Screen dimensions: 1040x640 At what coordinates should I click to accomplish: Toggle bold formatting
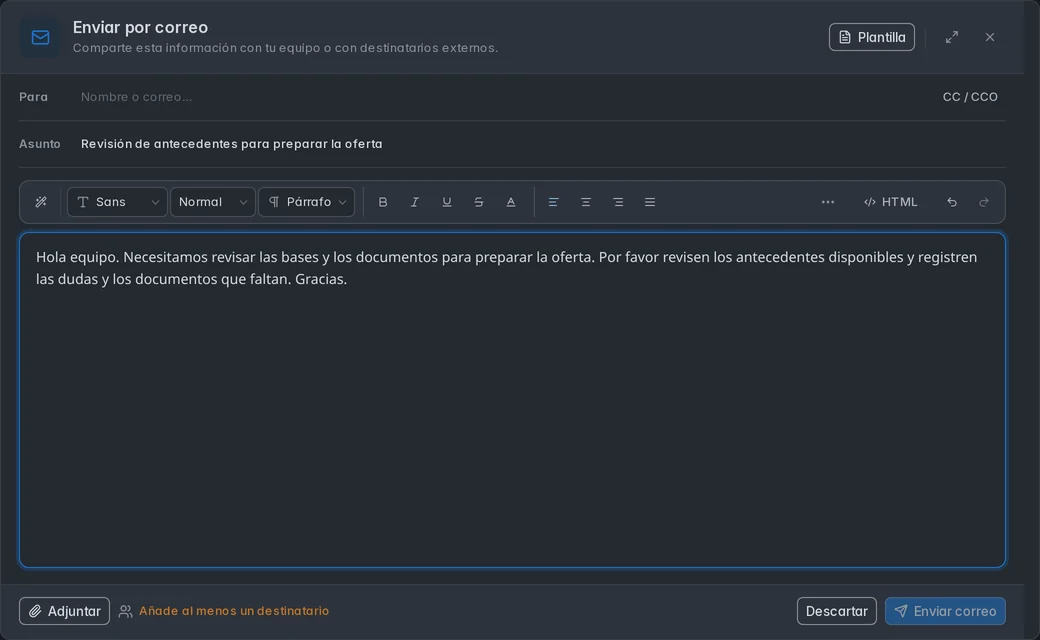[x=383, y=202]
